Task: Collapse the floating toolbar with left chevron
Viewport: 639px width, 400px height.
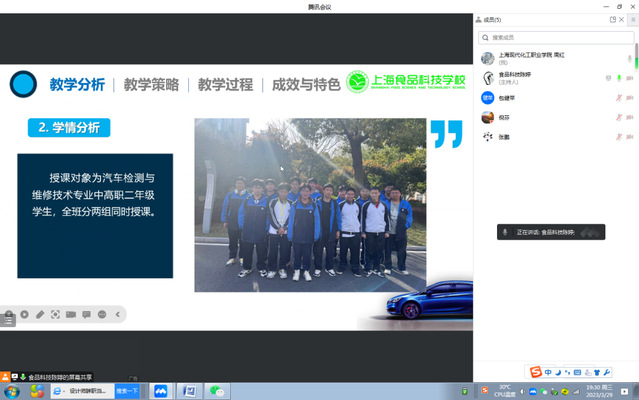Action: [117, 314]
